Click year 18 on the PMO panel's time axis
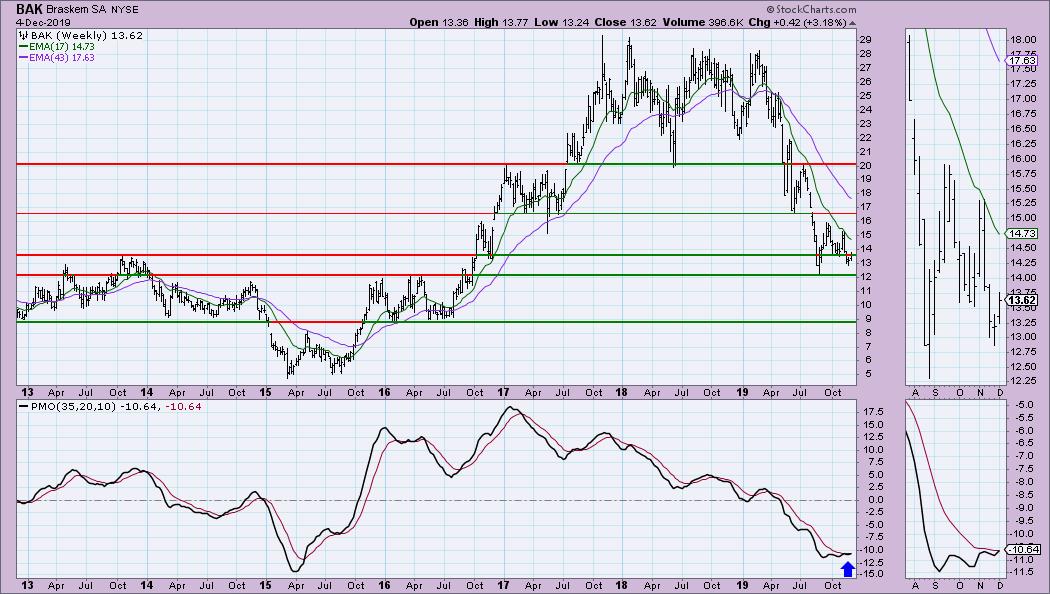 pos(622,585)
